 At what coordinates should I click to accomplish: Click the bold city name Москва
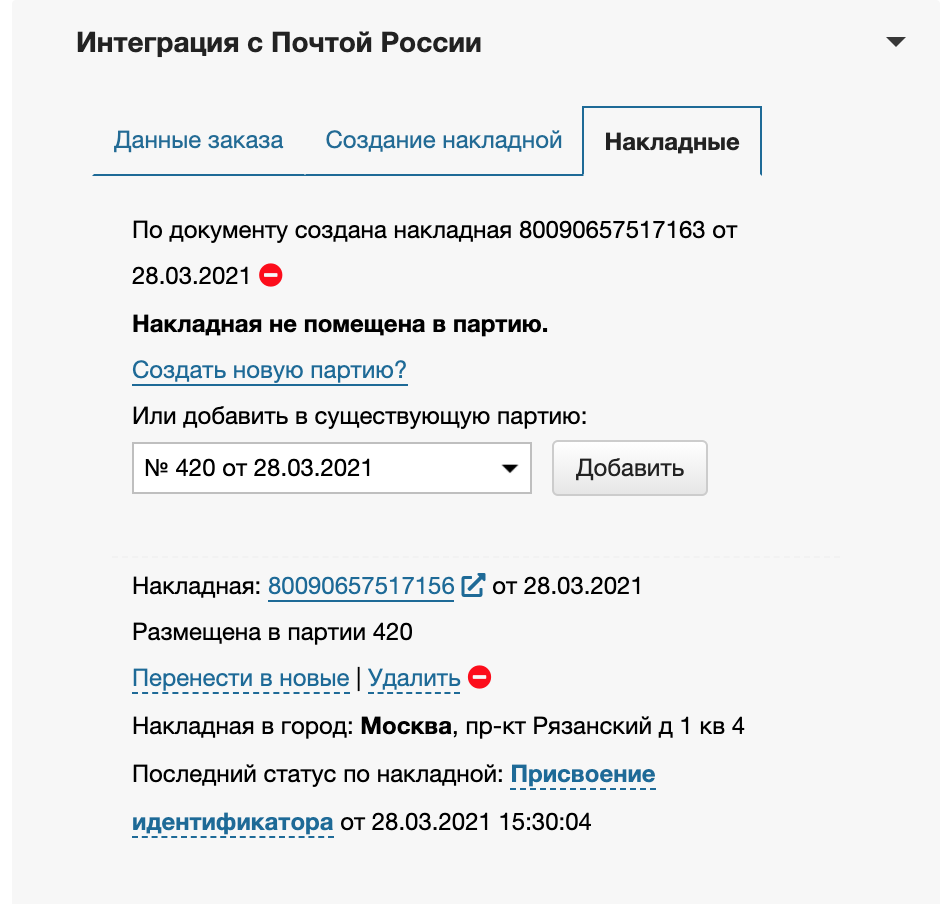(x=405, y=726)
